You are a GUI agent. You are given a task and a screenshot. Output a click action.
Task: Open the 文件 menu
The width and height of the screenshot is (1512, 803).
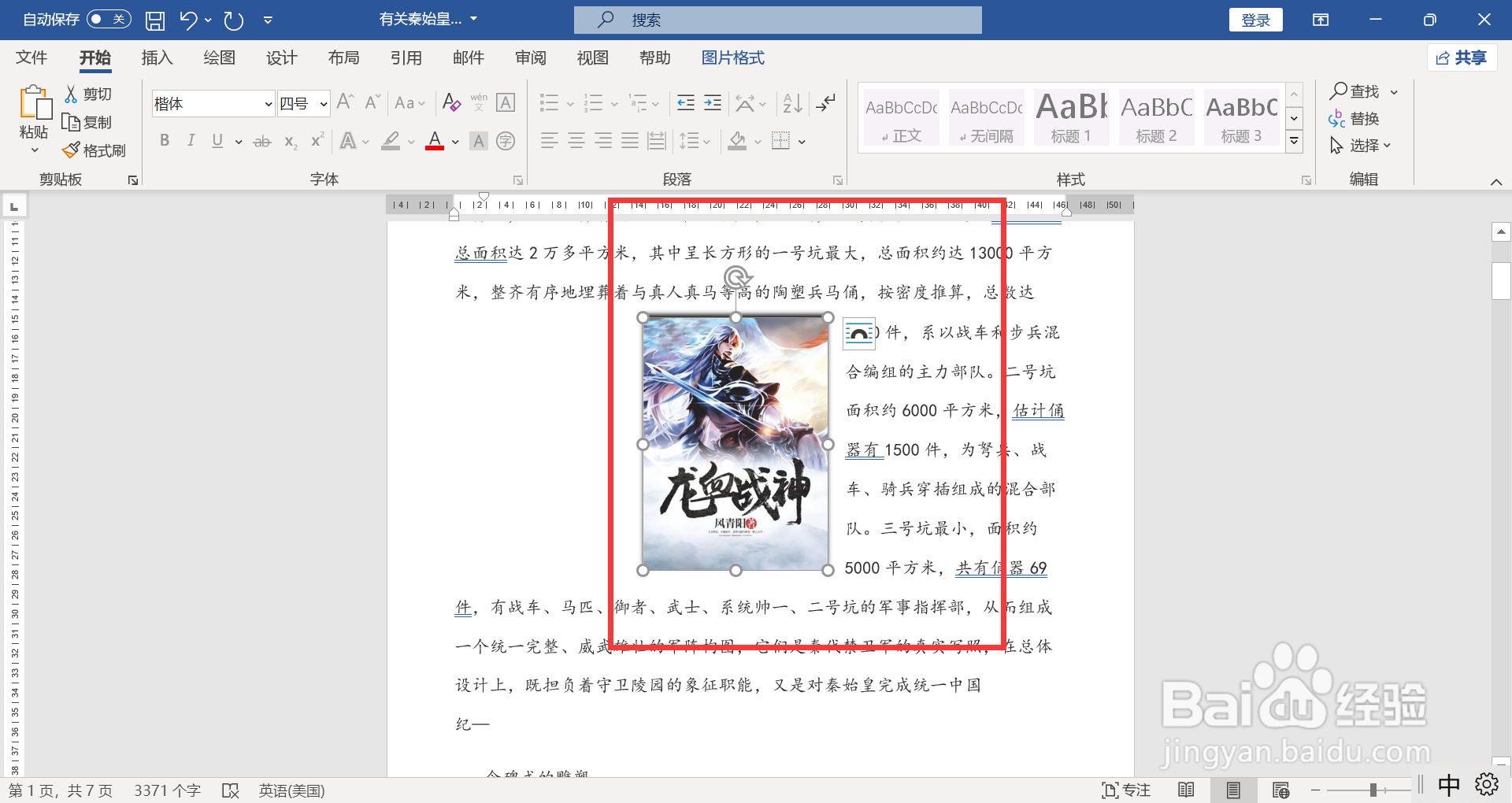31,57
